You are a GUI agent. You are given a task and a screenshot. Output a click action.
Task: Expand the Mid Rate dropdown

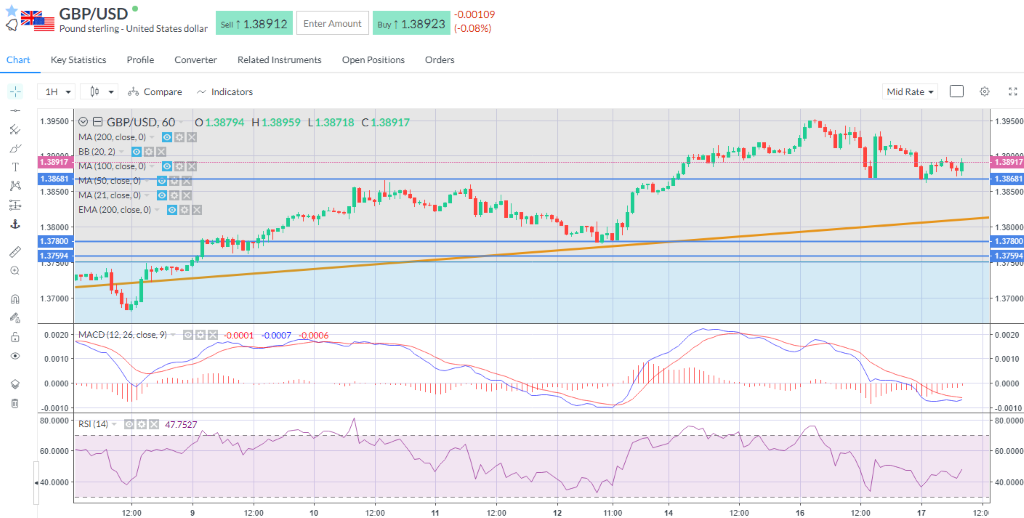tap(910, 91)
